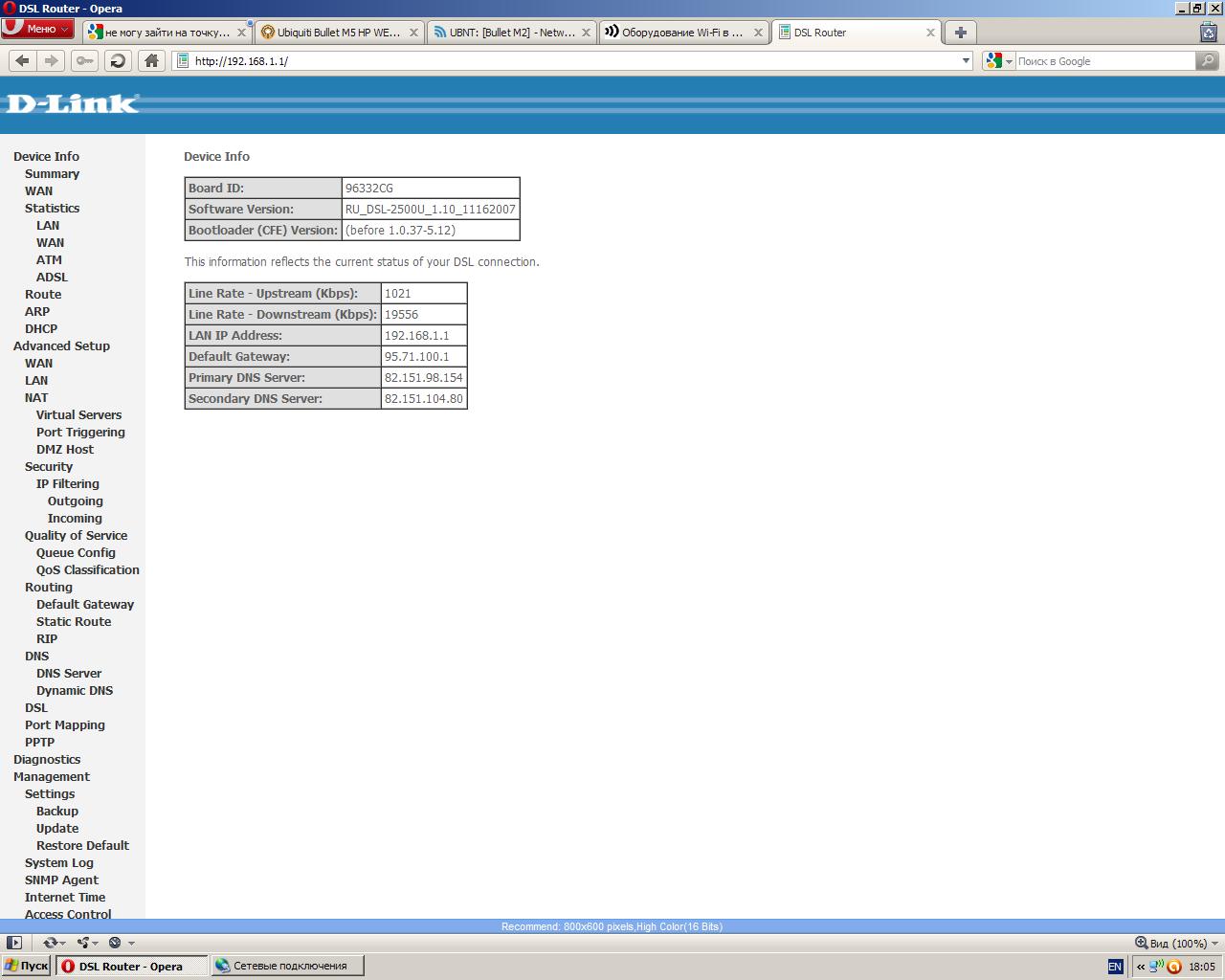The image size is (1225, 980).
Task: Open the Static Route page
Action: point(74,622)
